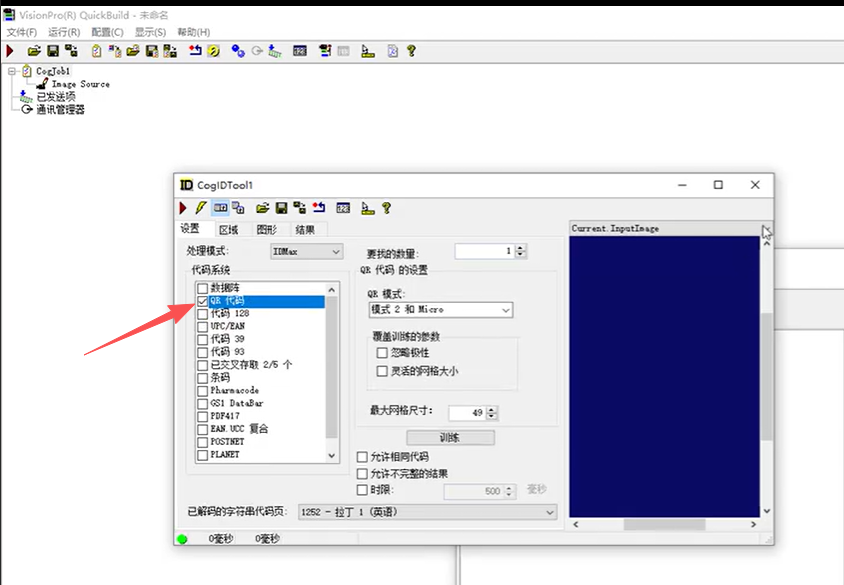The image size is (844, 585).
Task: Uncheck the QR 代码 checkbox
Action: point(202,301)
